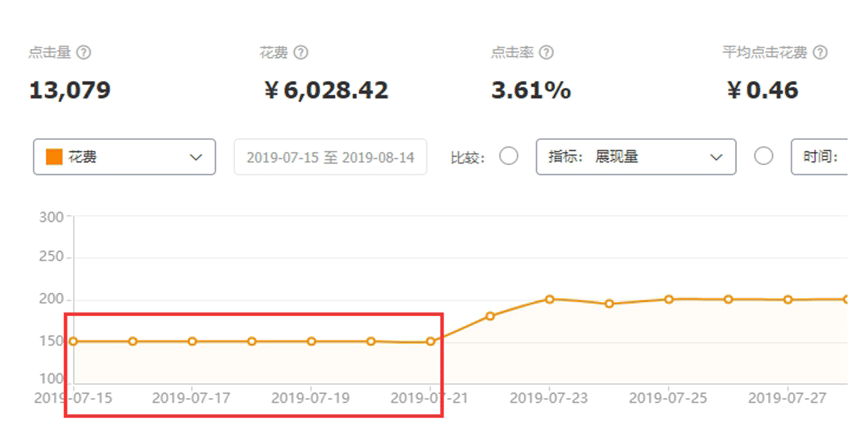Click the question mark next to 点击率
The width and height of the screenshot is (849, 425).
coord(546,53)
